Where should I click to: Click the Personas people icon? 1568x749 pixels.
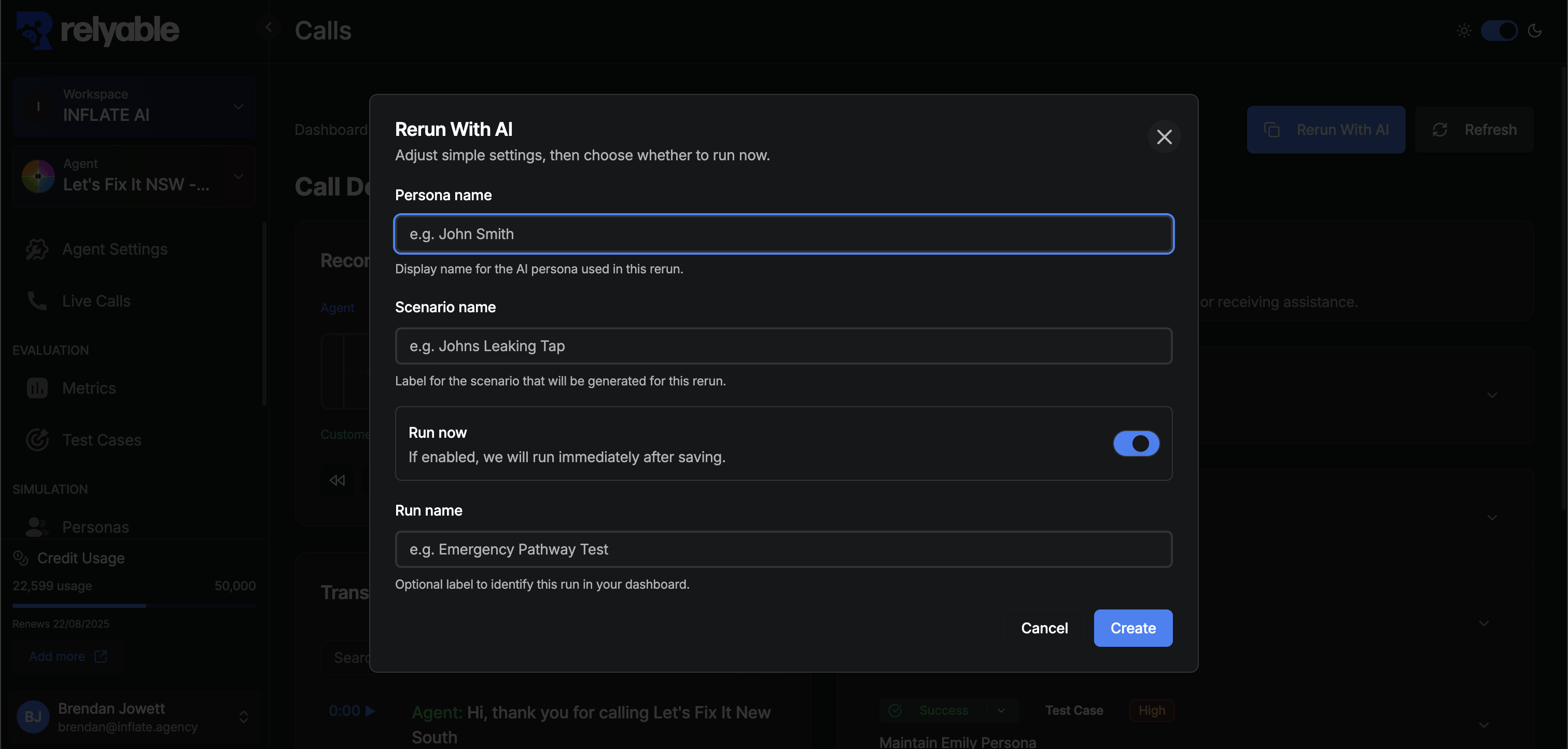37,526
